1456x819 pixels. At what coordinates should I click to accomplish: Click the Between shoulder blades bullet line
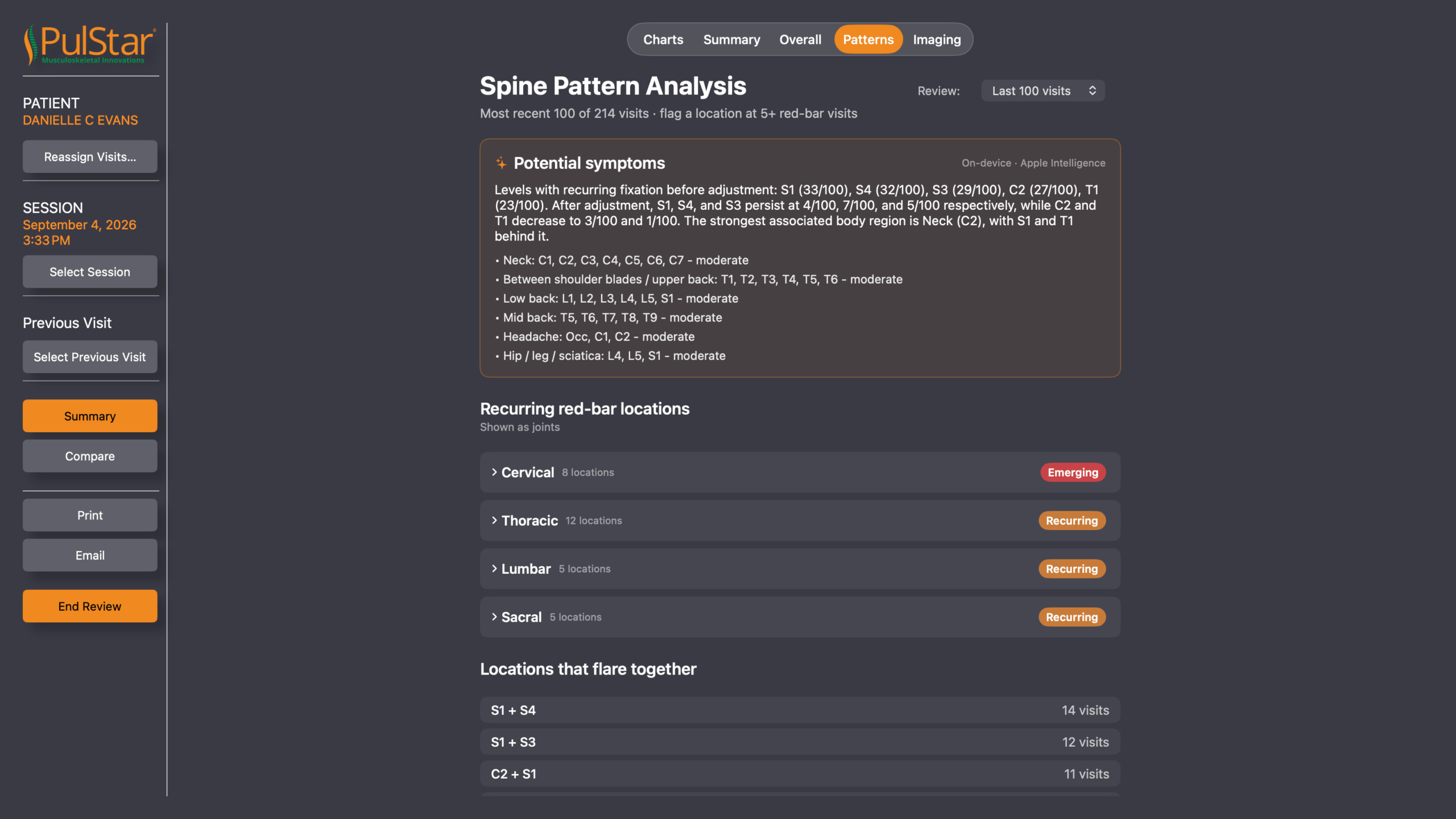pyautogui.click(x=698, y=279)
